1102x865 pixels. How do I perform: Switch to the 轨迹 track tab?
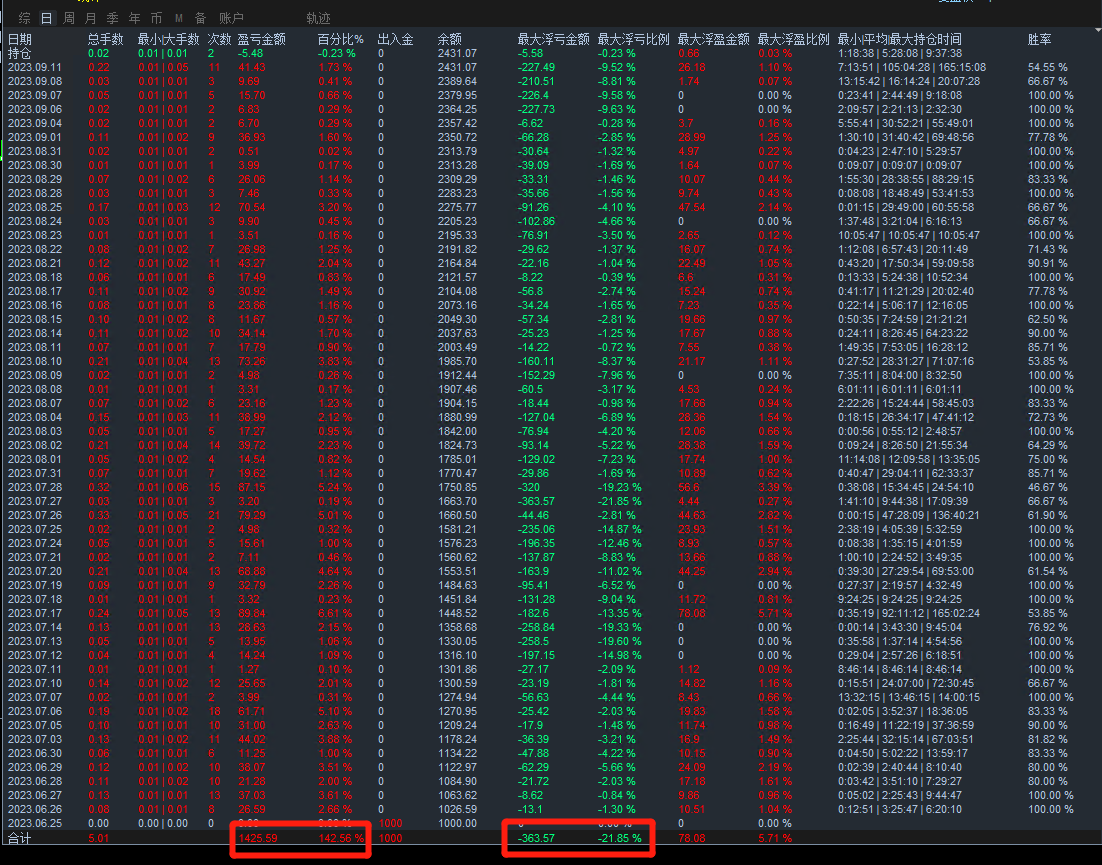tap(318, 18)
